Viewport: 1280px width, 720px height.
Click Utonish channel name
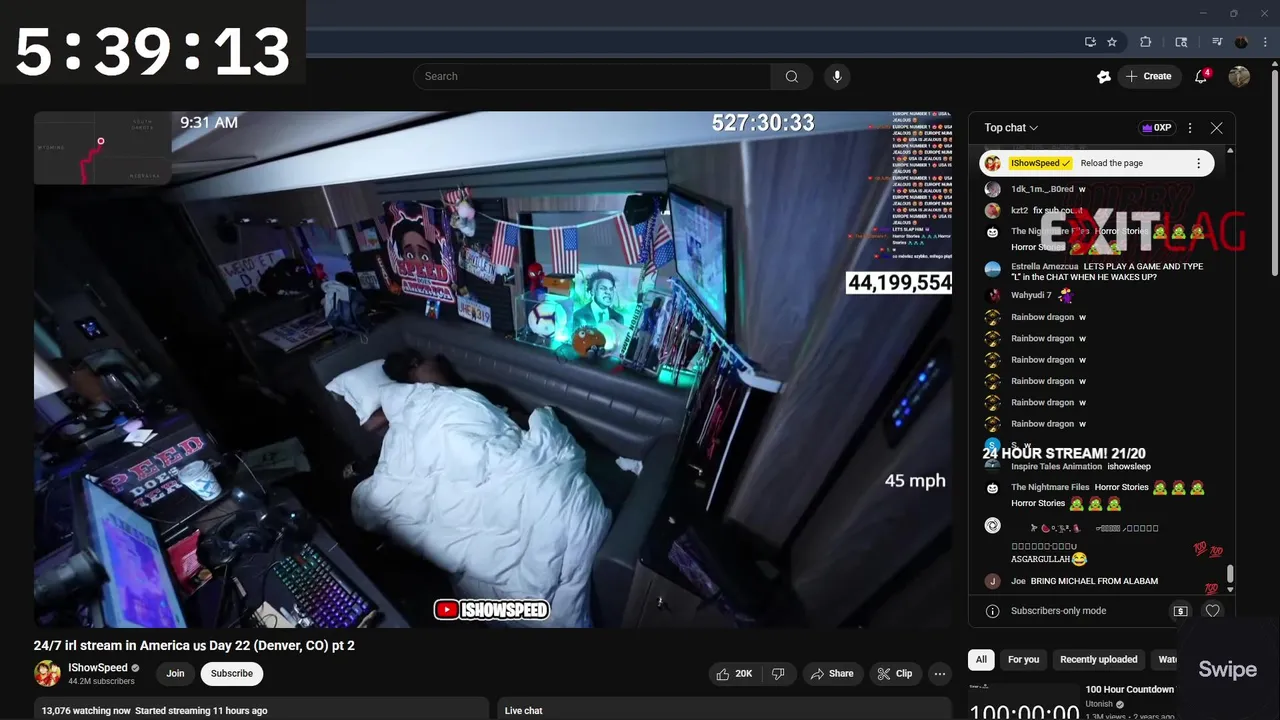point(1099,704)
